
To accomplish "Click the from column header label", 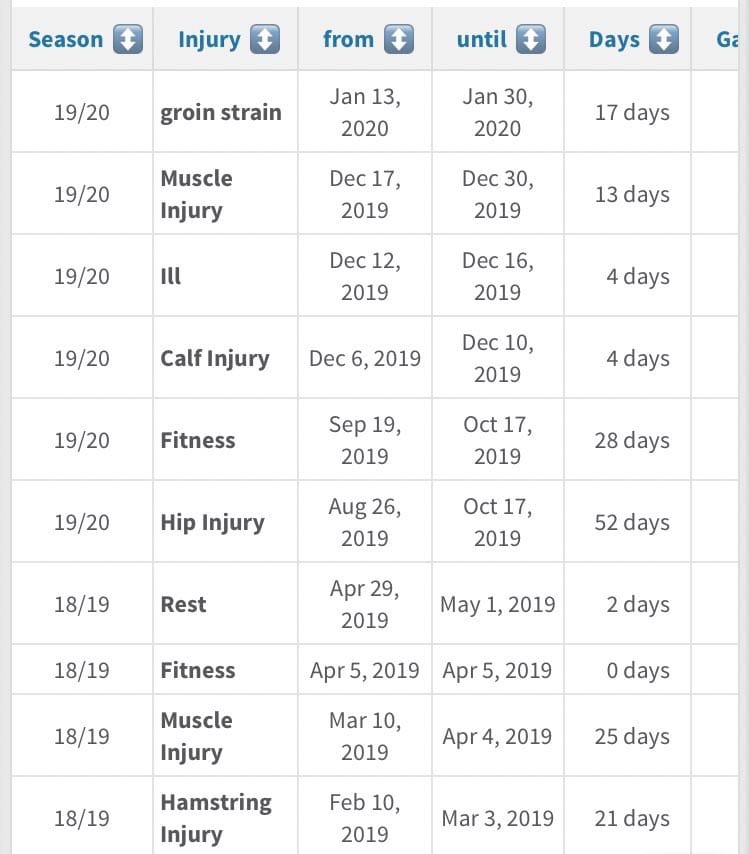I will click(348, 40).
